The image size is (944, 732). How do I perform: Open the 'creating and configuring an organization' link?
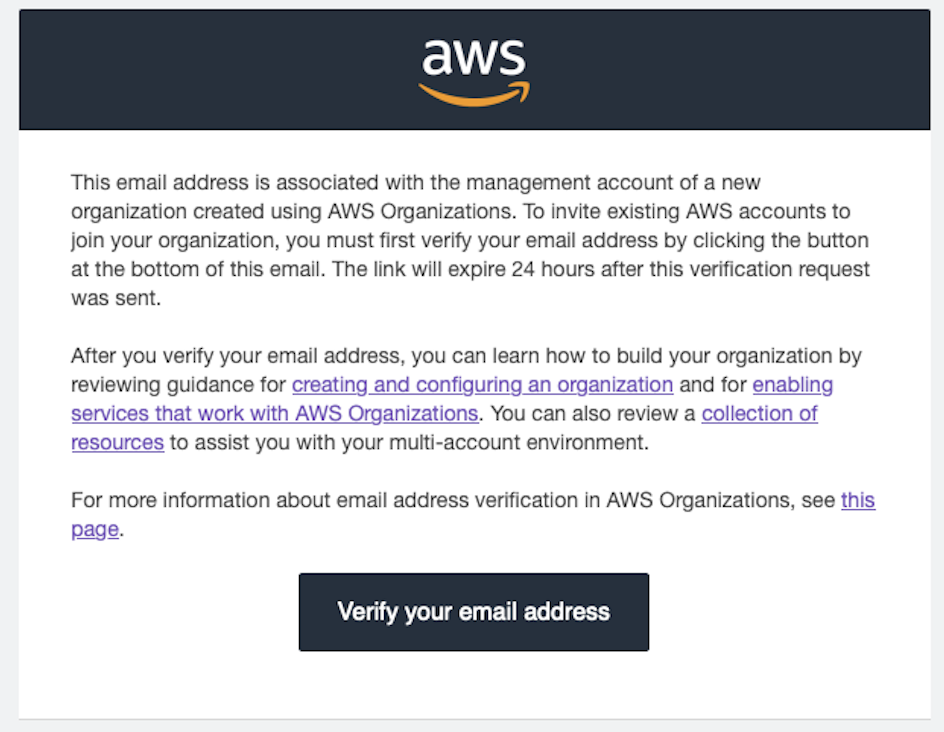(483, 384)
